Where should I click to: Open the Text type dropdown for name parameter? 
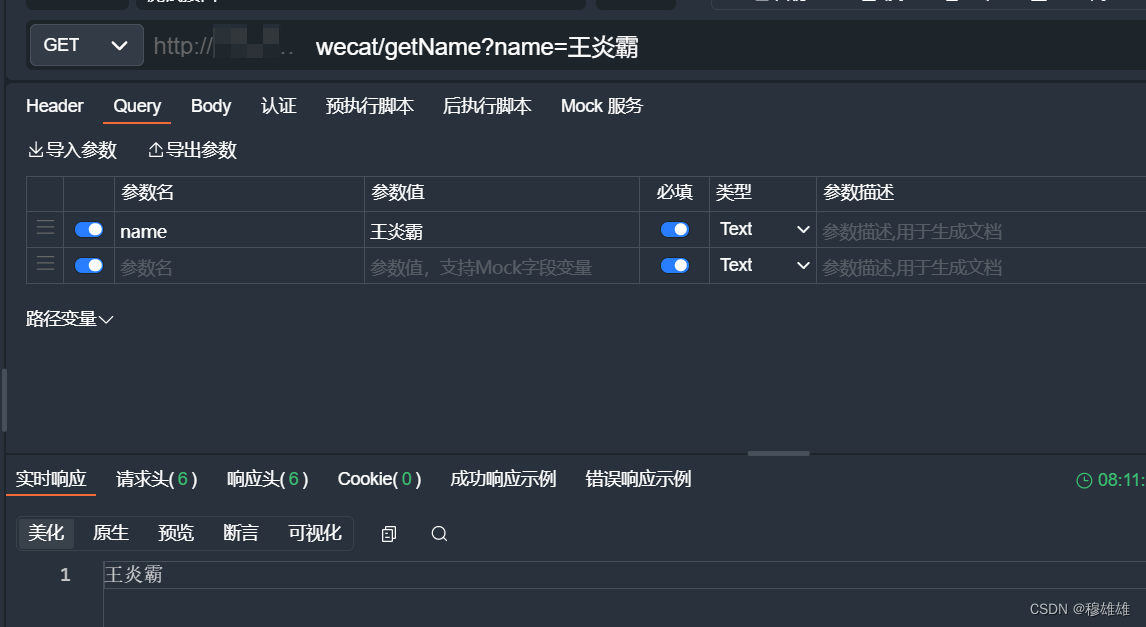point(763,229)
